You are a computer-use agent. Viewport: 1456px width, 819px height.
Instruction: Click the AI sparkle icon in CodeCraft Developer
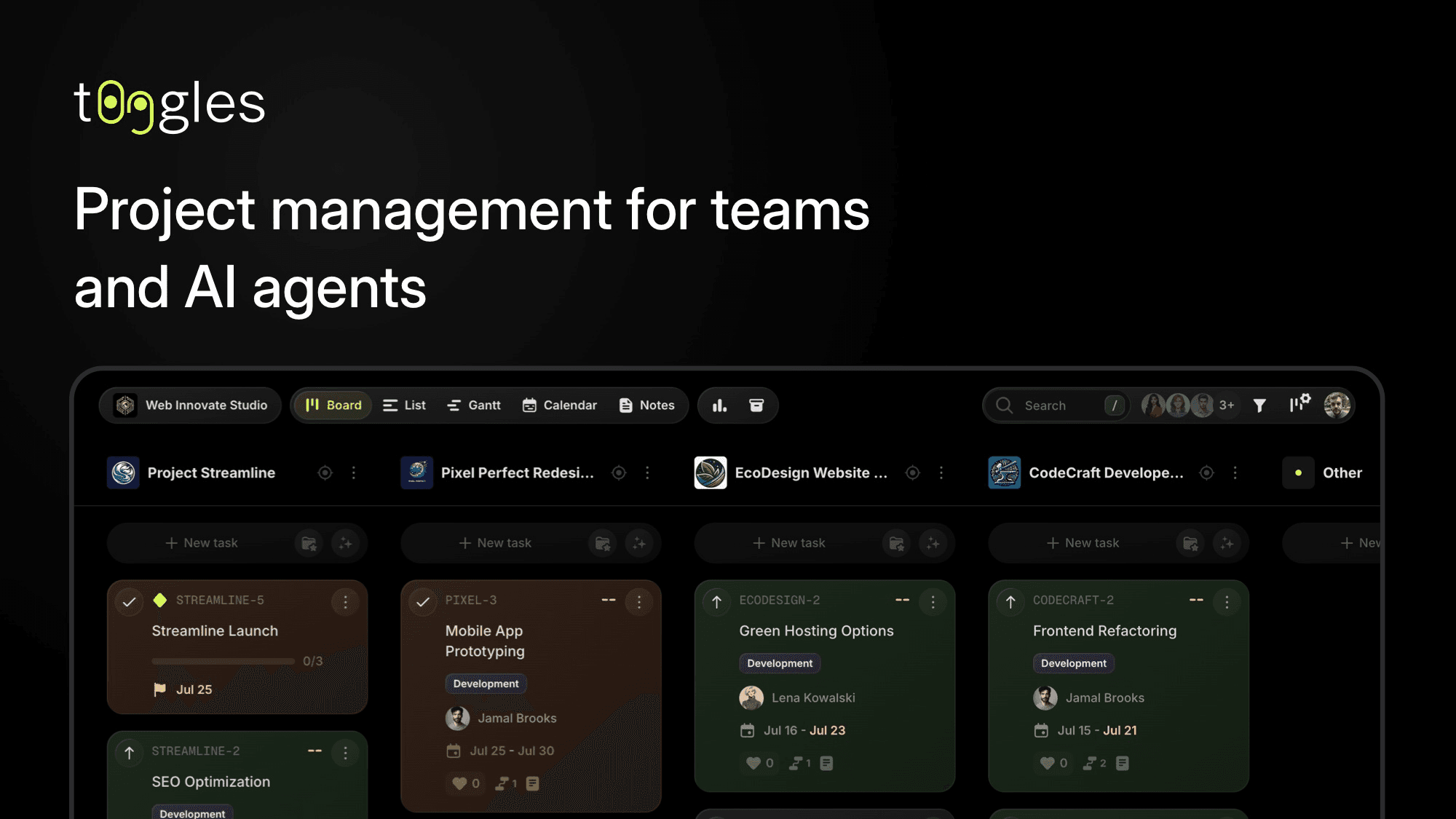point(1227,543)
